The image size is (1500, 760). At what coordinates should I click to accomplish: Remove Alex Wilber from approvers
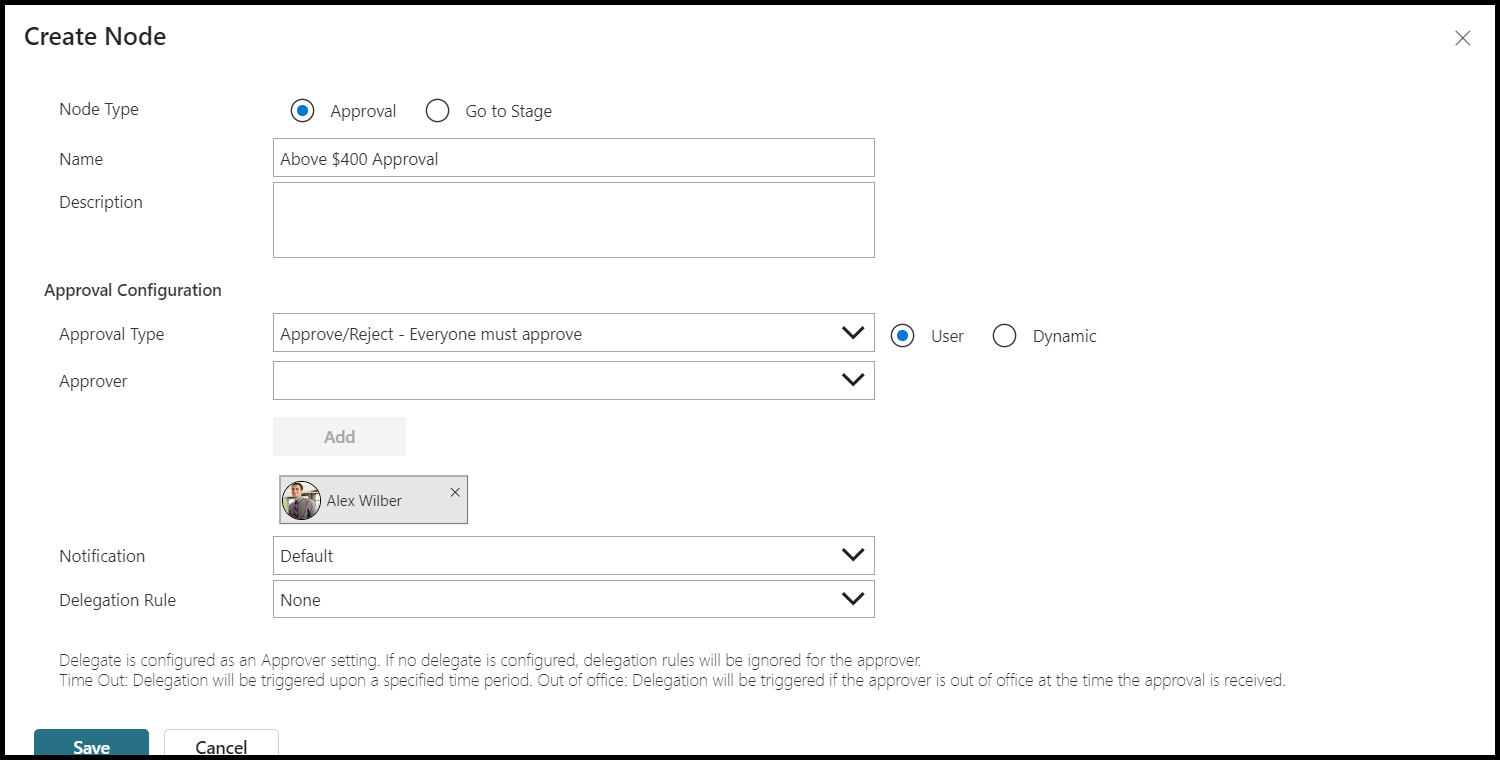[455, 492]
